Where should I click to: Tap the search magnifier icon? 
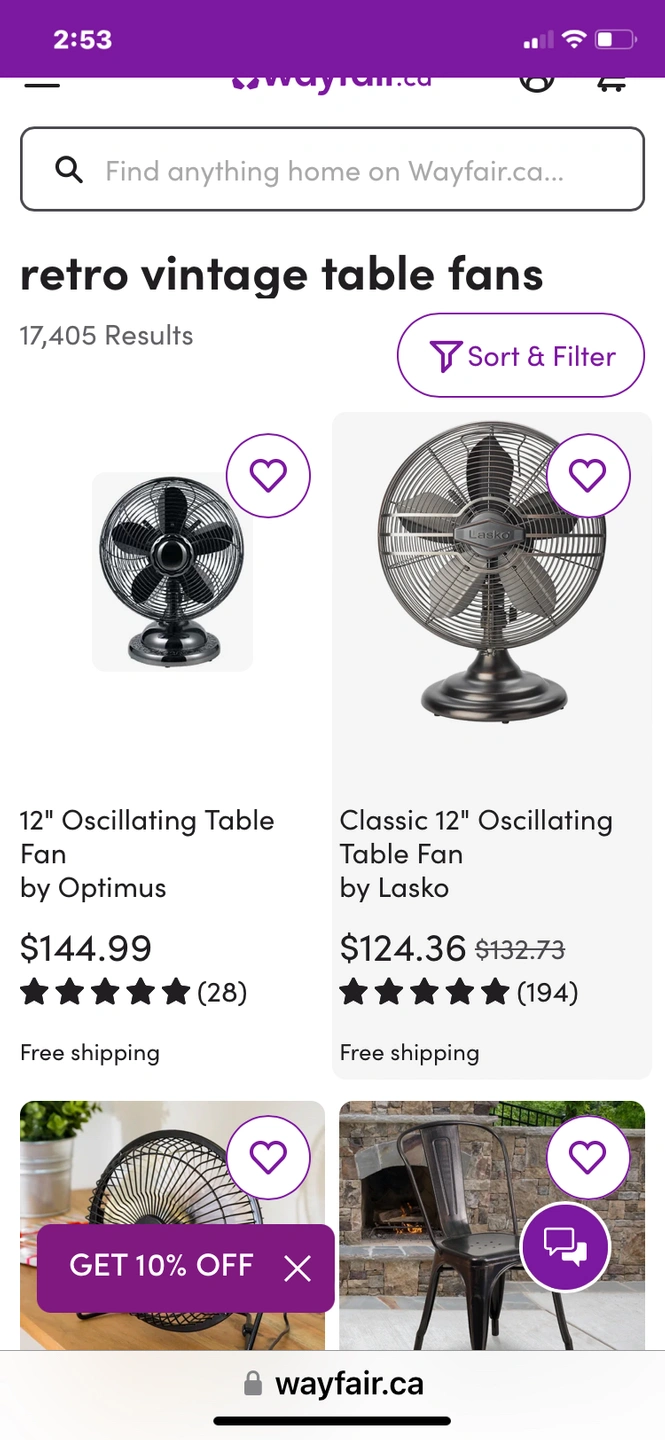coord(69,170)
